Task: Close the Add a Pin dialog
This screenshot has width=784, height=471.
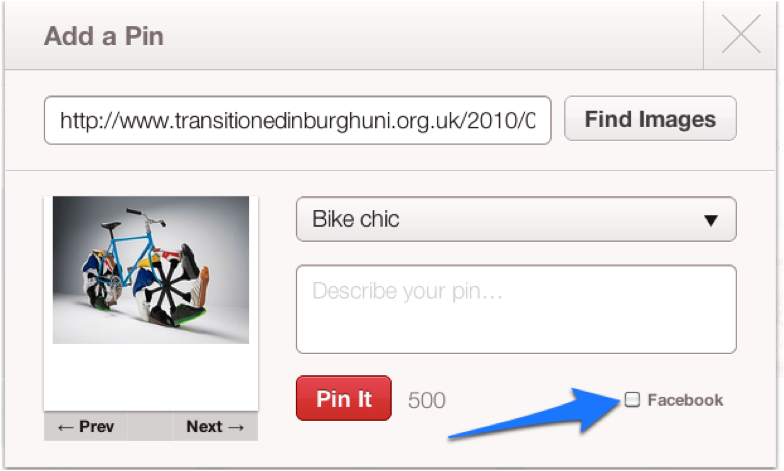Action: coord(741,34)
